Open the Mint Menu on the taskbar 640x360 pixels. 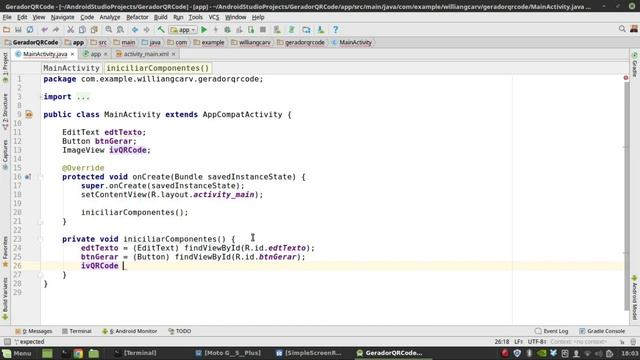(17, 353)
